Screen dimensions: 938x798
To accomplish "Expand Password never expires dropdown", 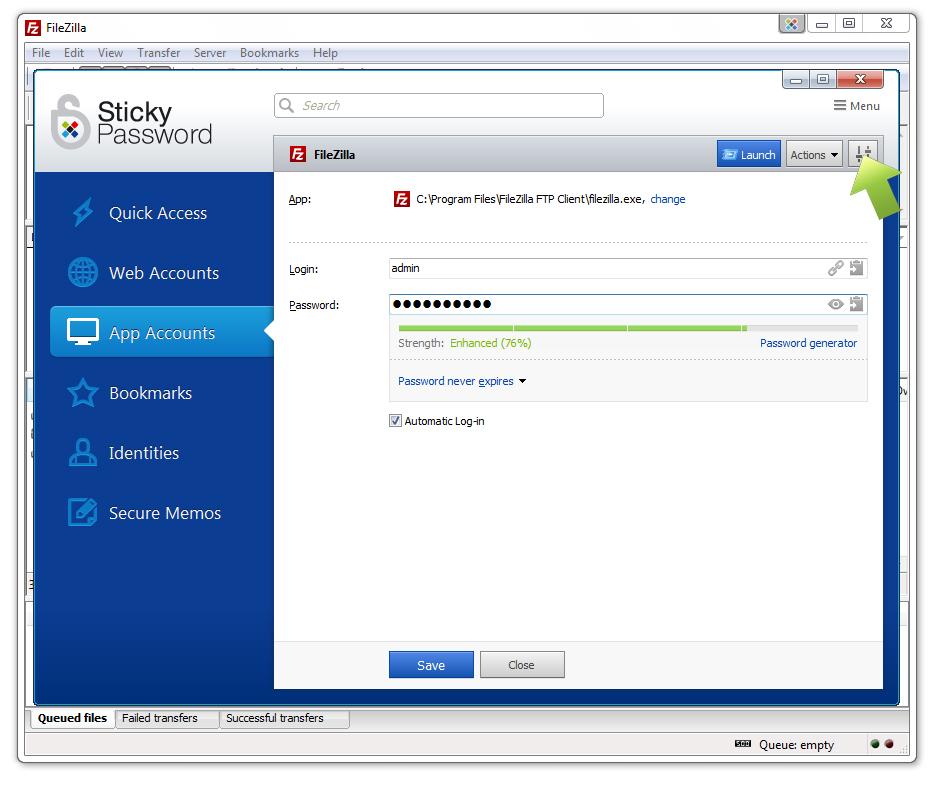I will coord(462,381).
